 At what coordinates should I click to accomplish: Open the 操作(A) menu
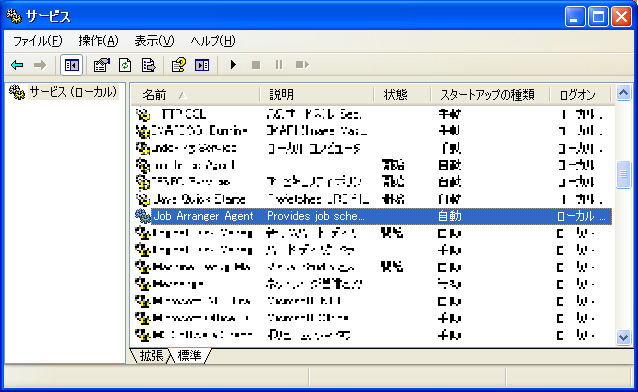(98, 41)
